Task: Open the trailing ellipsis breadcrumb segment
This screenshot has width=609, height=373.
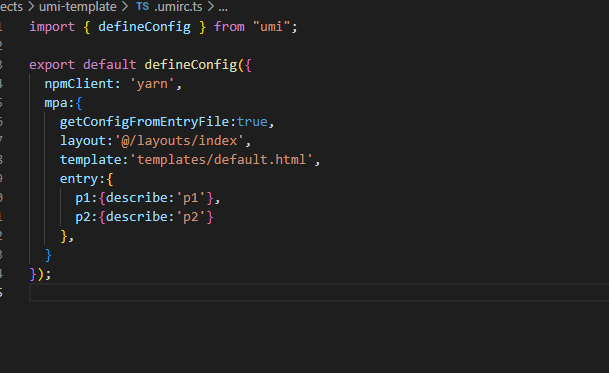Action: click(223, 7)
